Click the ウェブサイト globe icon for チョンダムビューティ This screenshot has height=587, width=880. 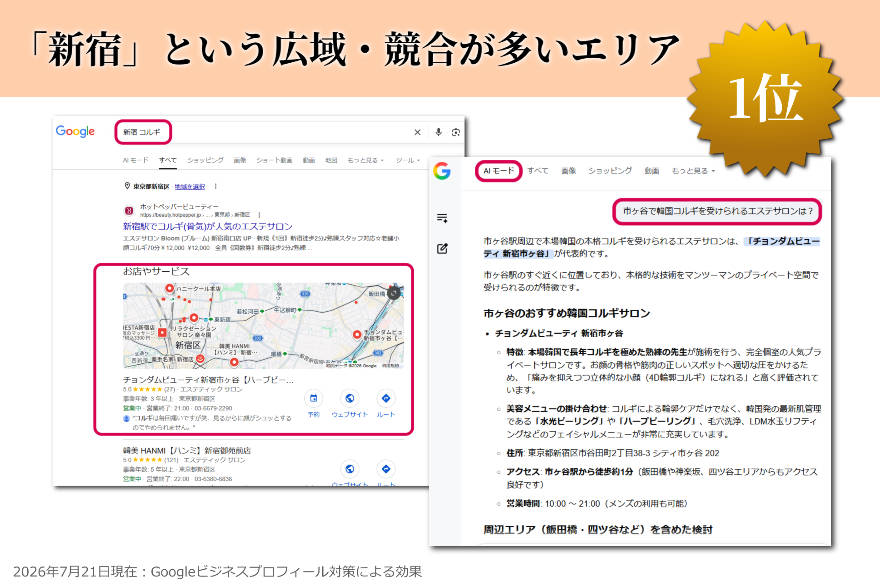350,398
